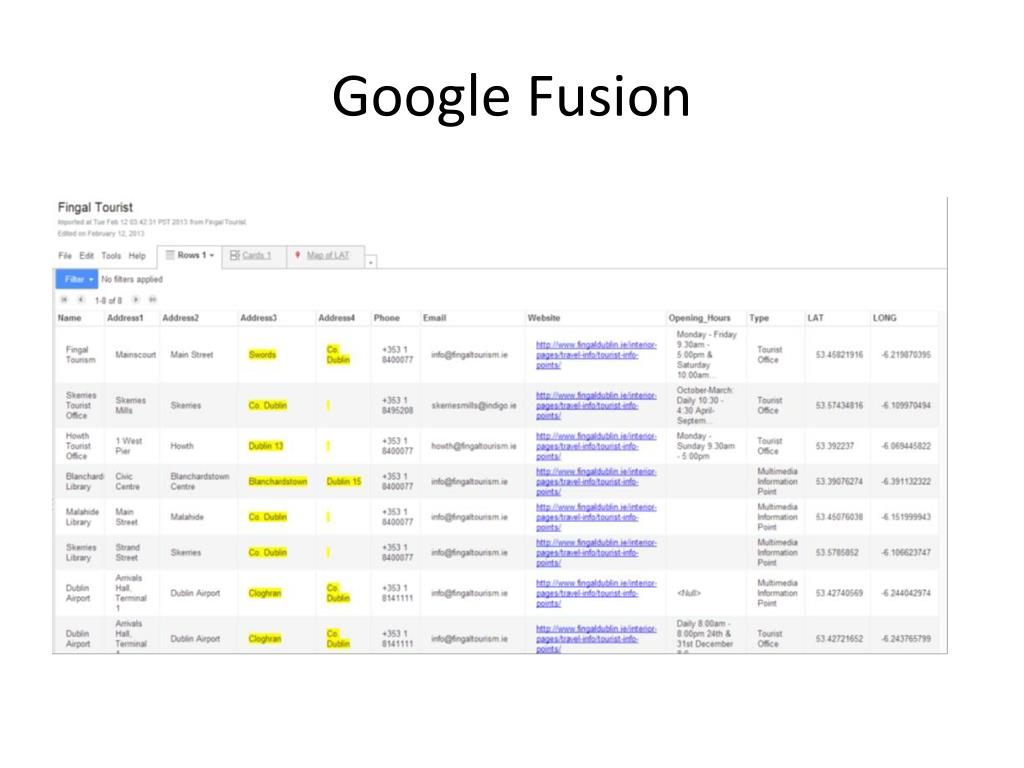The height and width of the screenshot is (768, 1024).
Task: Click the <Null> opening hours cell
Action: [689, 593]
